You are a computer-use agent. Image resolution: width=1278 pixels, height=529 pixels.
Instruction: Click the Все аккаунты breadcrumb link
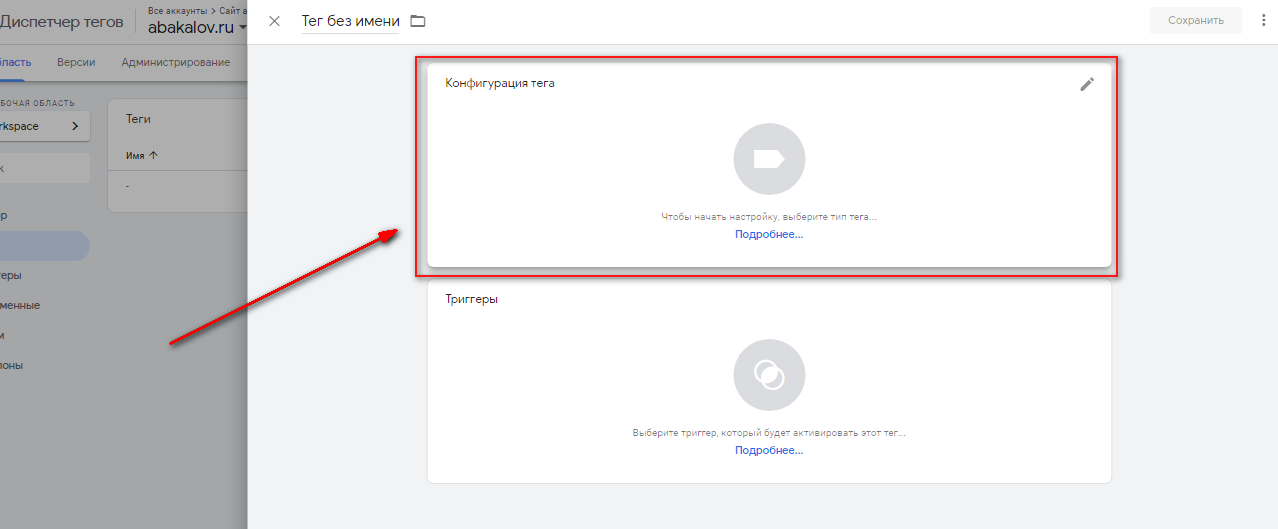point(175,10)
